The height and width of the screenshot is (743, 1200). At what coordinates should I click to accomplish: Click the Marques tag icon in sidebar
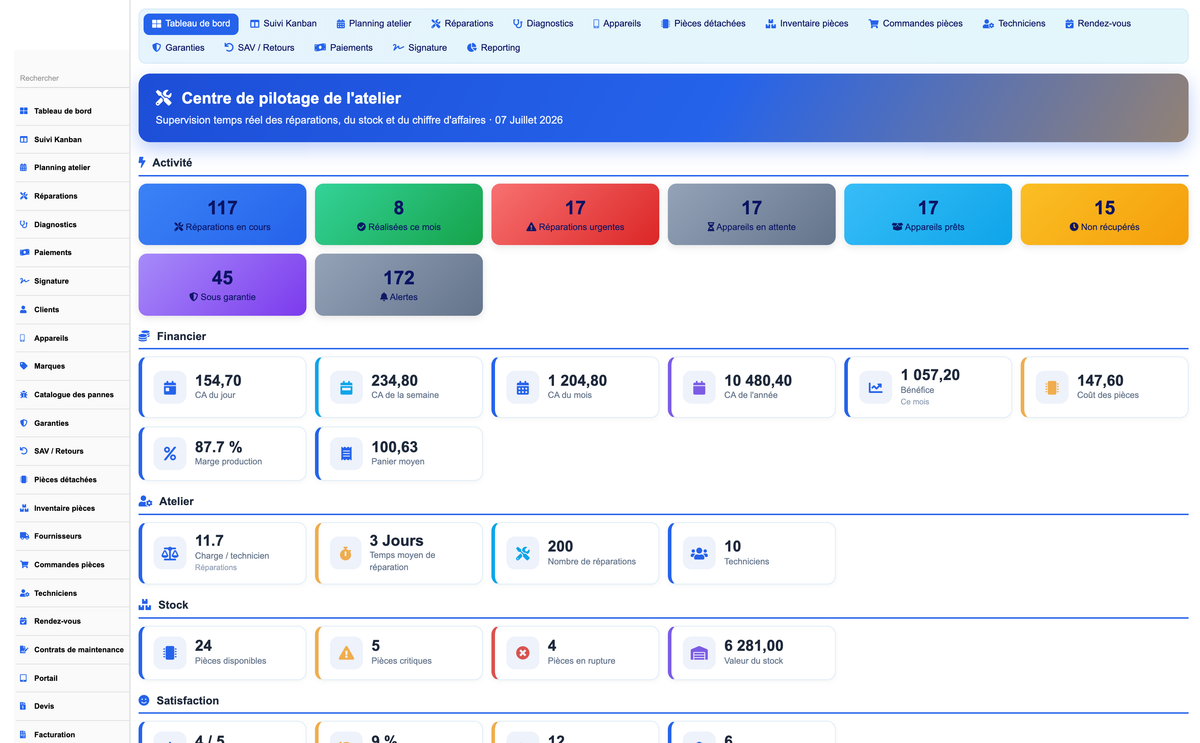(24, 366)
